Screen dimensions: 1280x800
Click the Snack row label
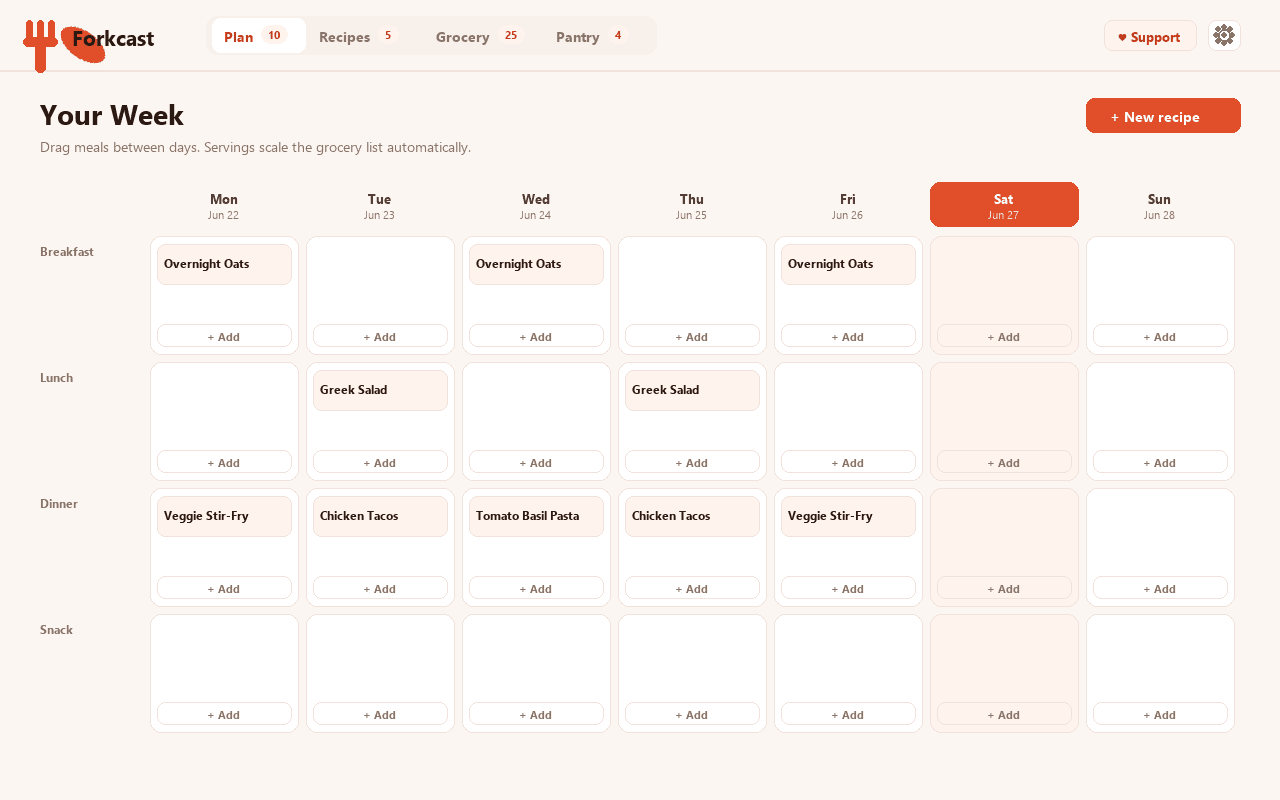(56, 630)
